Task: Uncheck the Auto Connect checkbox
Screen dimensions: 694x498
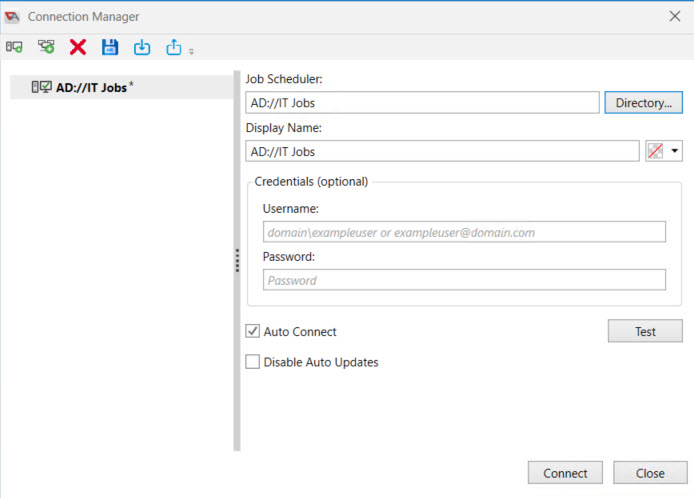Action: click(x=253, y=331)
